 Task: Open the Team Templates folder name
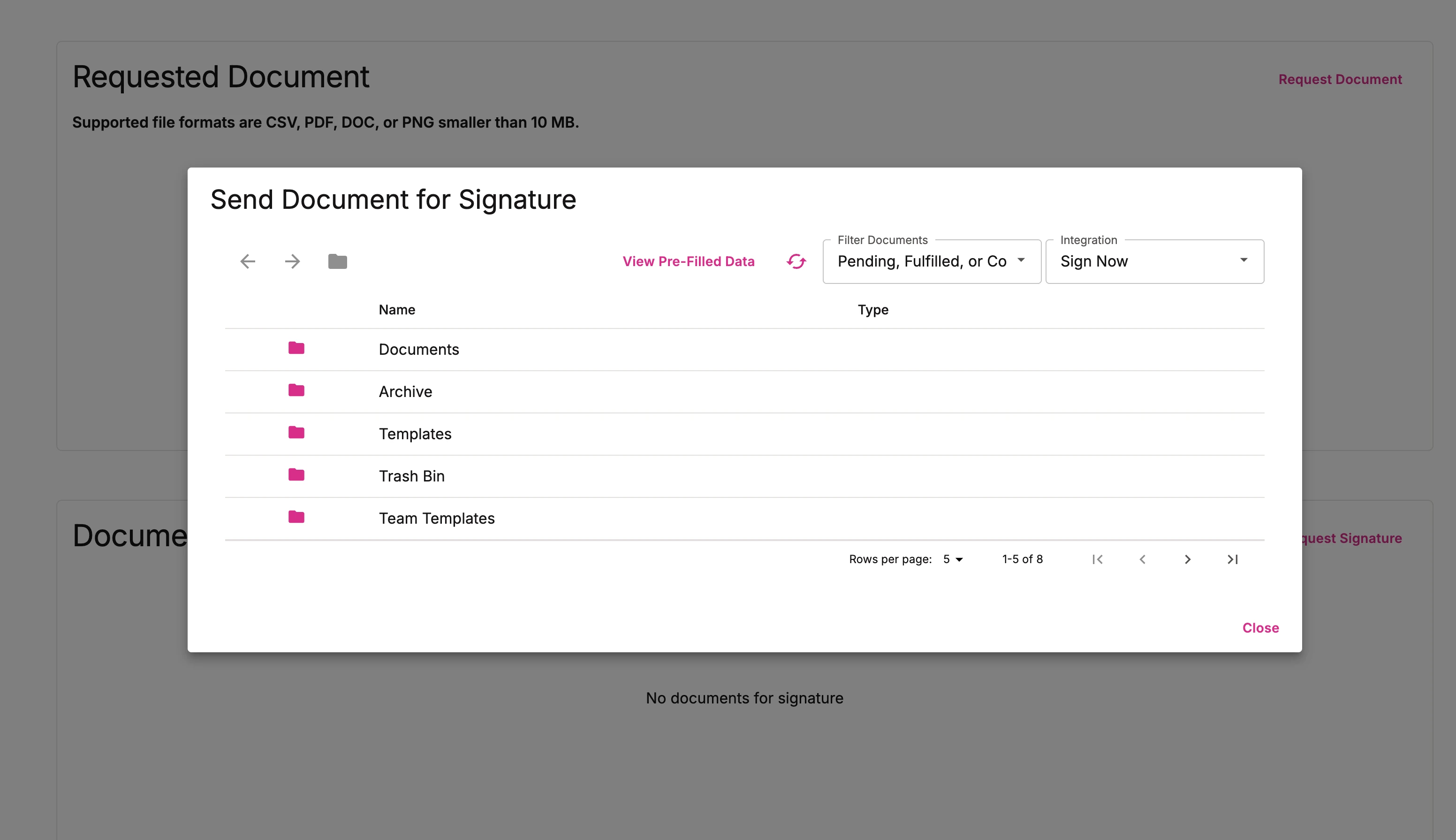(x=437, y=518)
